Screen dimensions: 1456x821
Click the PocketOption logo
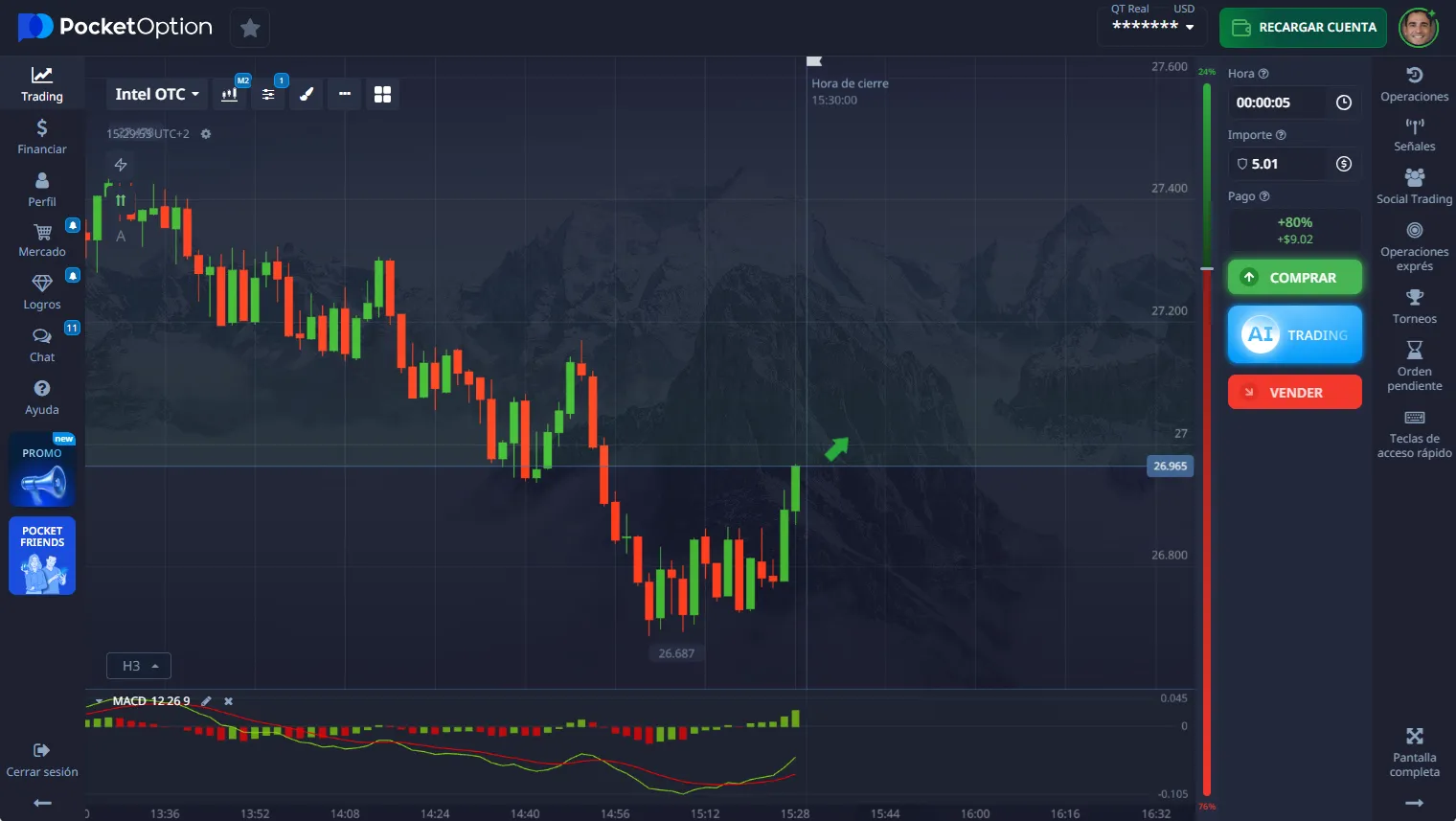click(115, 27)
